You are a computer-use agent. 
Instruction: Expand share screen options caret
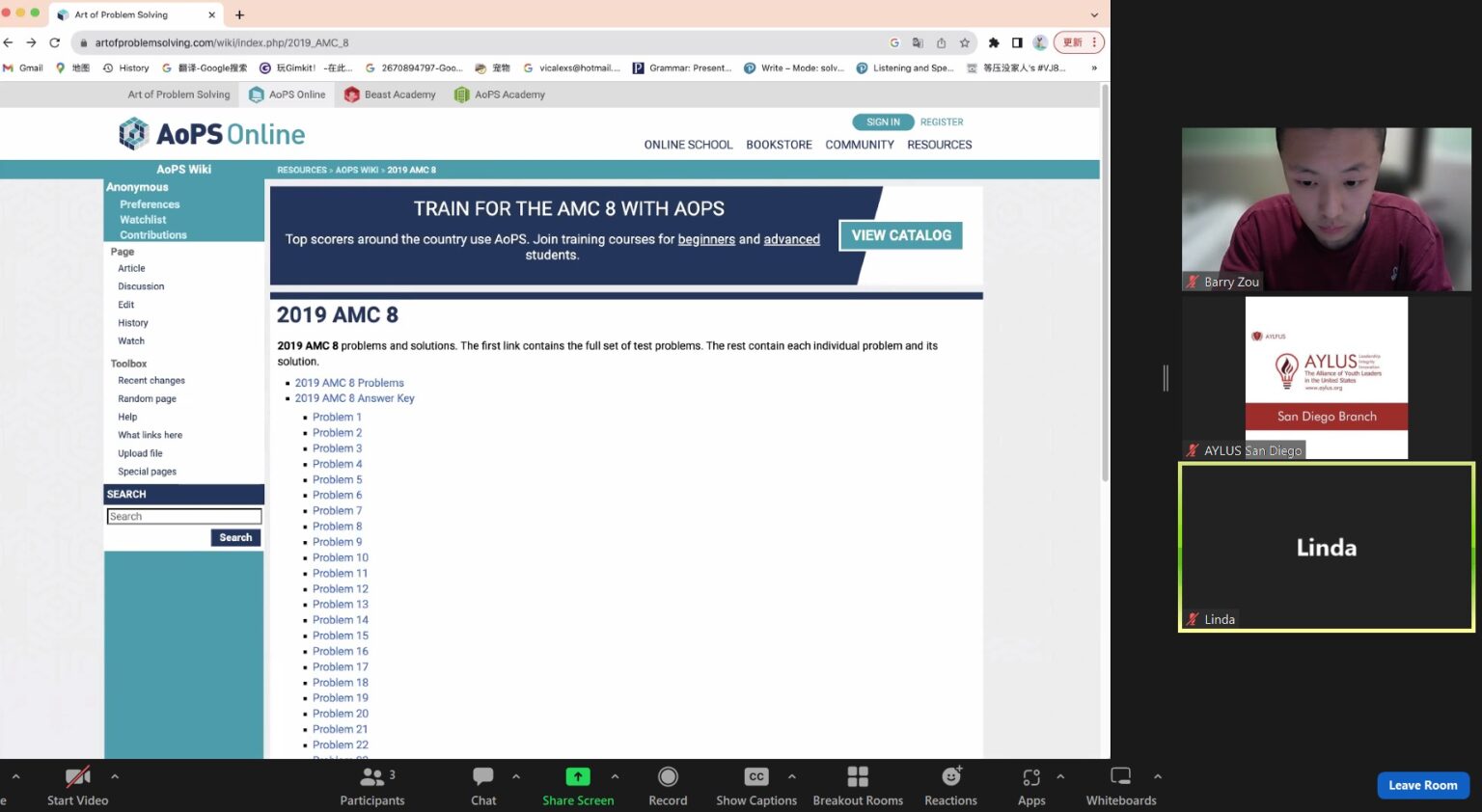[x=615, y=775]
